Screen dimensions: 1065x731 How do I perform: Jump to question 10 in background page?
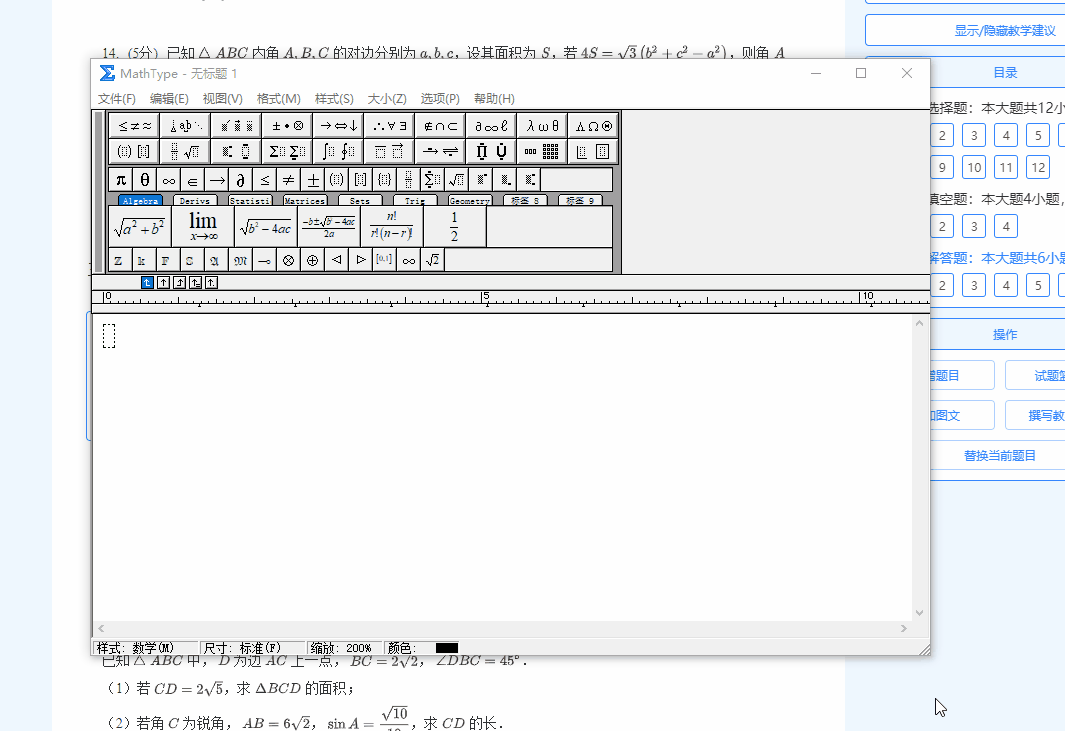[x=974, y=167]
